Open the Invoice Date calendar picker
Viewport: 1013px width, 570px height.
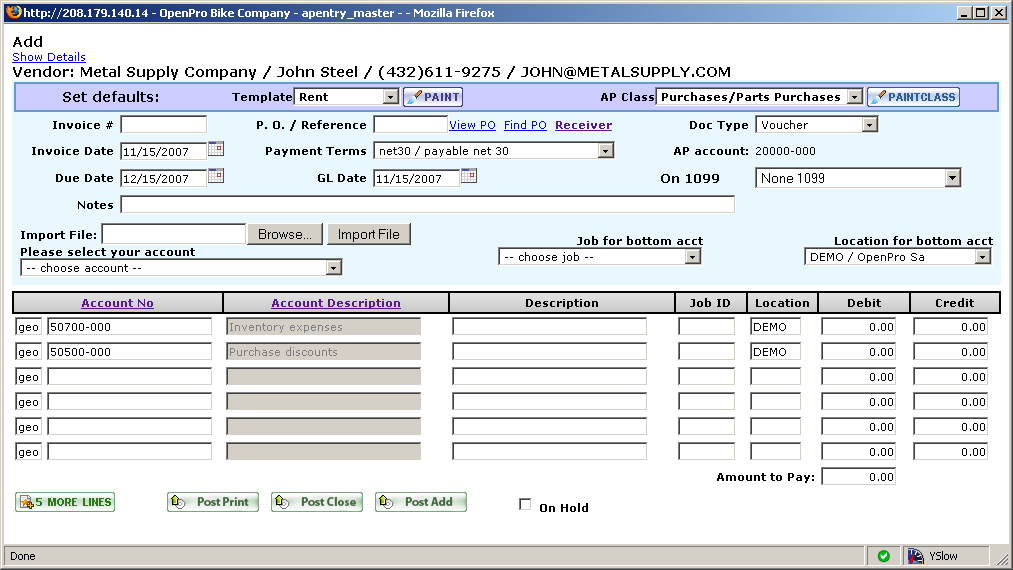(215, 150)
